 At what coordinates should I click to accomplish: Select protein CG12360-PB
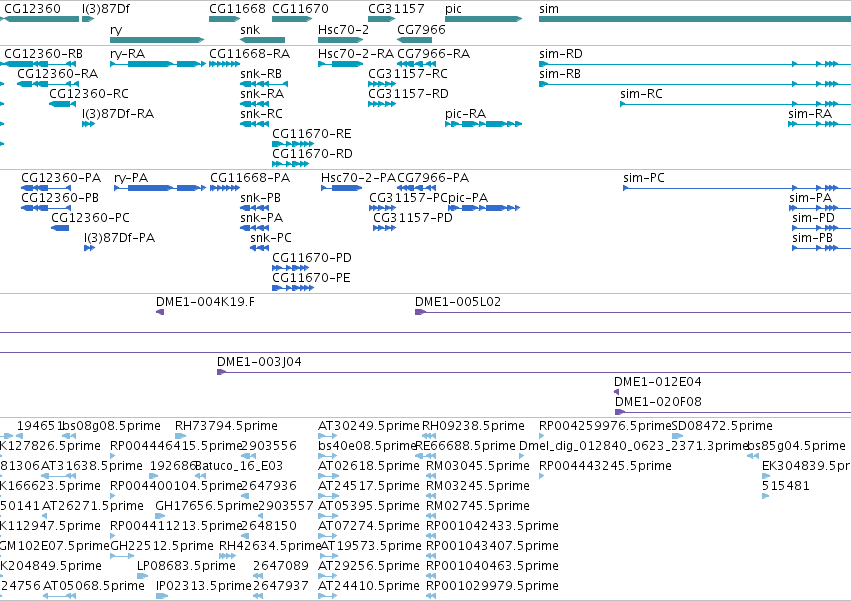(x=60, y=198)
